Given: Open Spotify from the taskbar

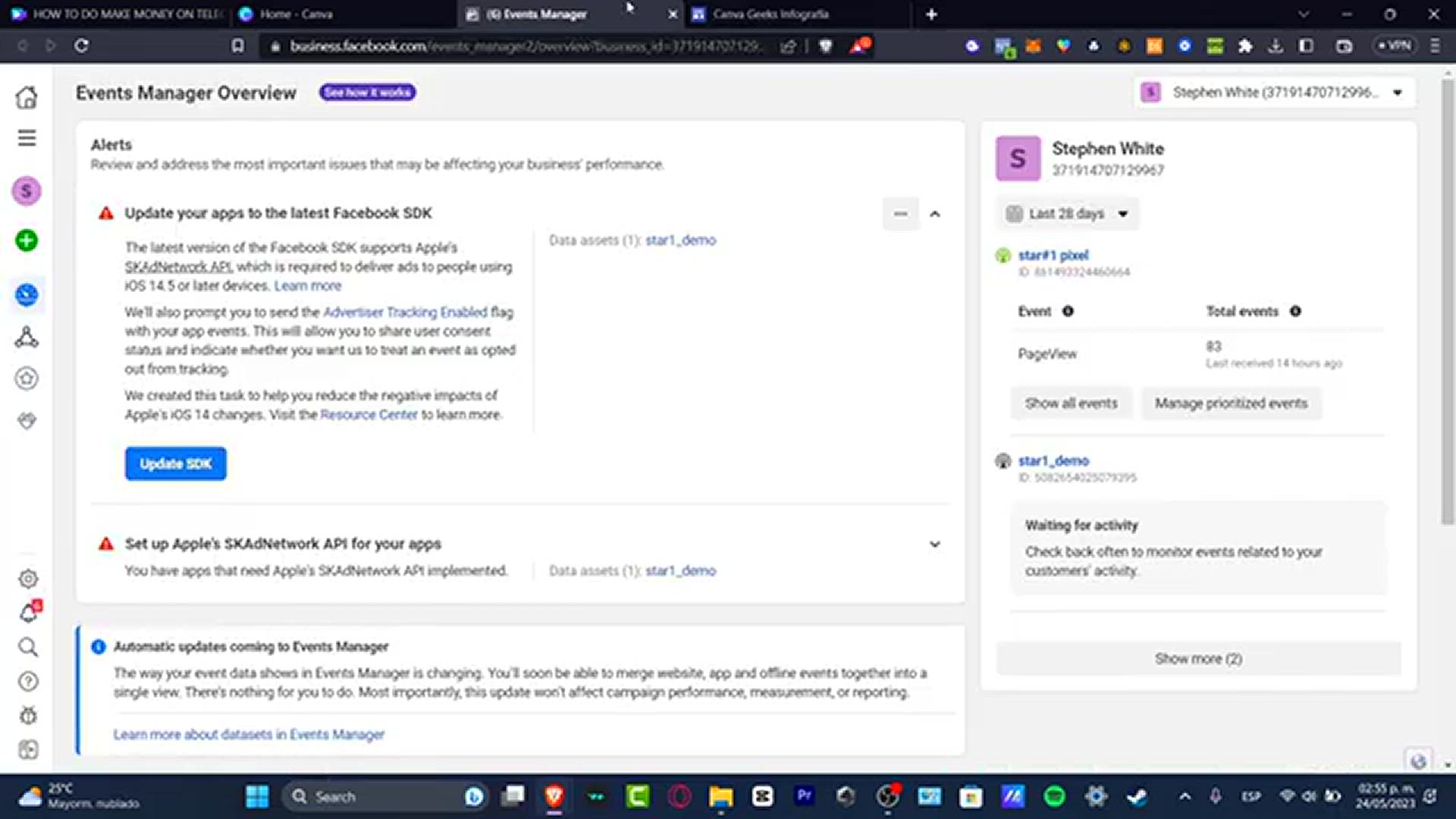Looking at the screenshot, I should [1054, 796].
